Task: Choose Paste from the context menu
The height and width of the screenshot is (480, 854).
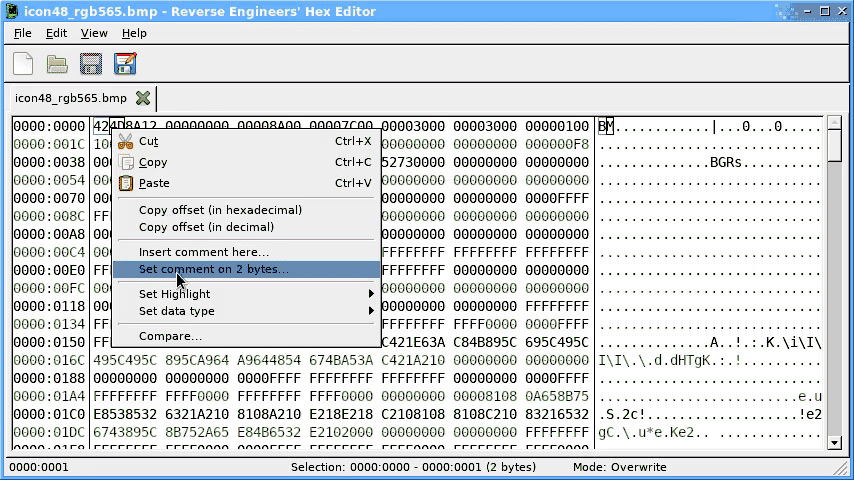Action: [x=246, y=183]
